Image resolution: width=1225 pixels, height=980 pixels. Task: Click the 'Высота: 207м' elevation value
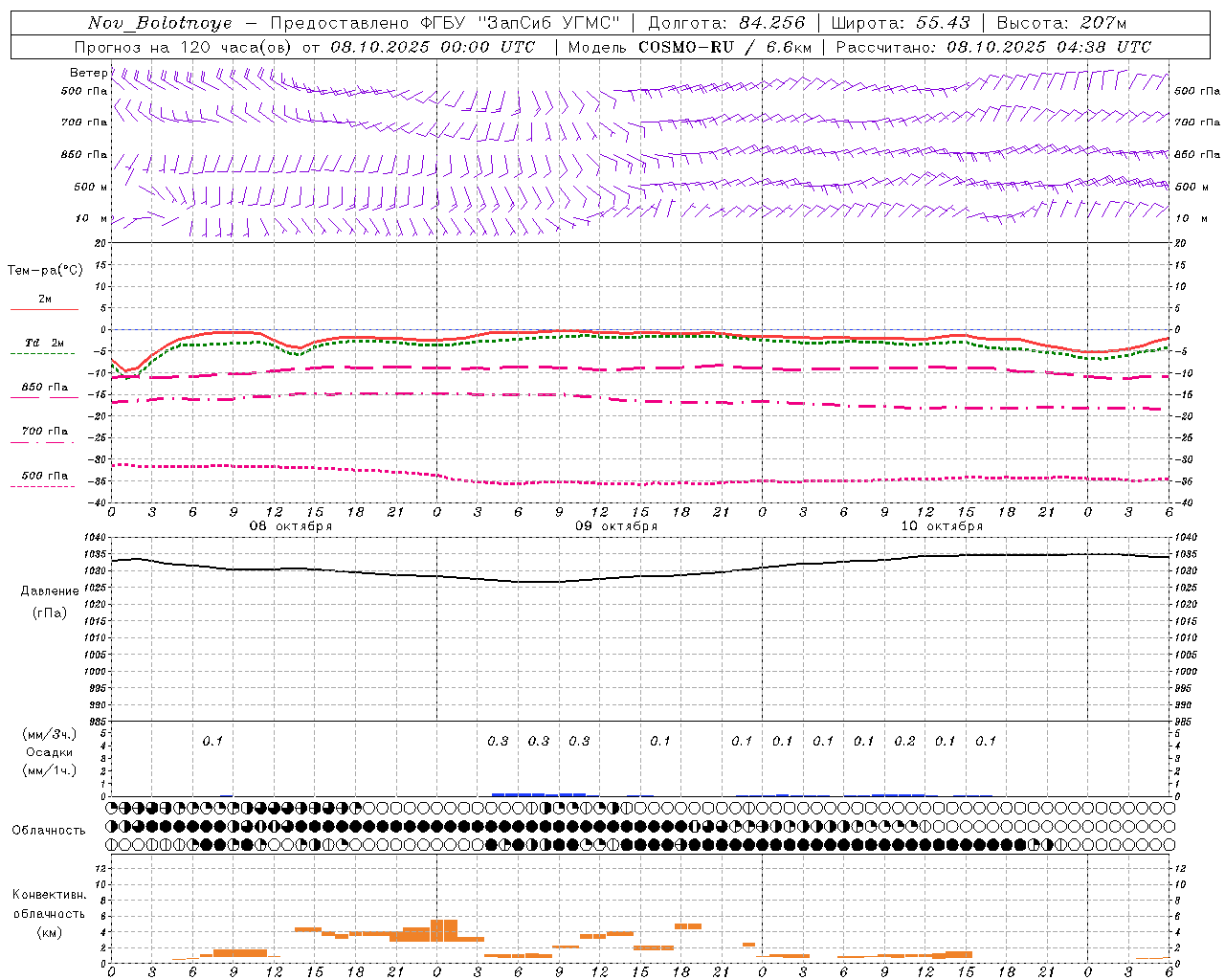coord(1061,23)
